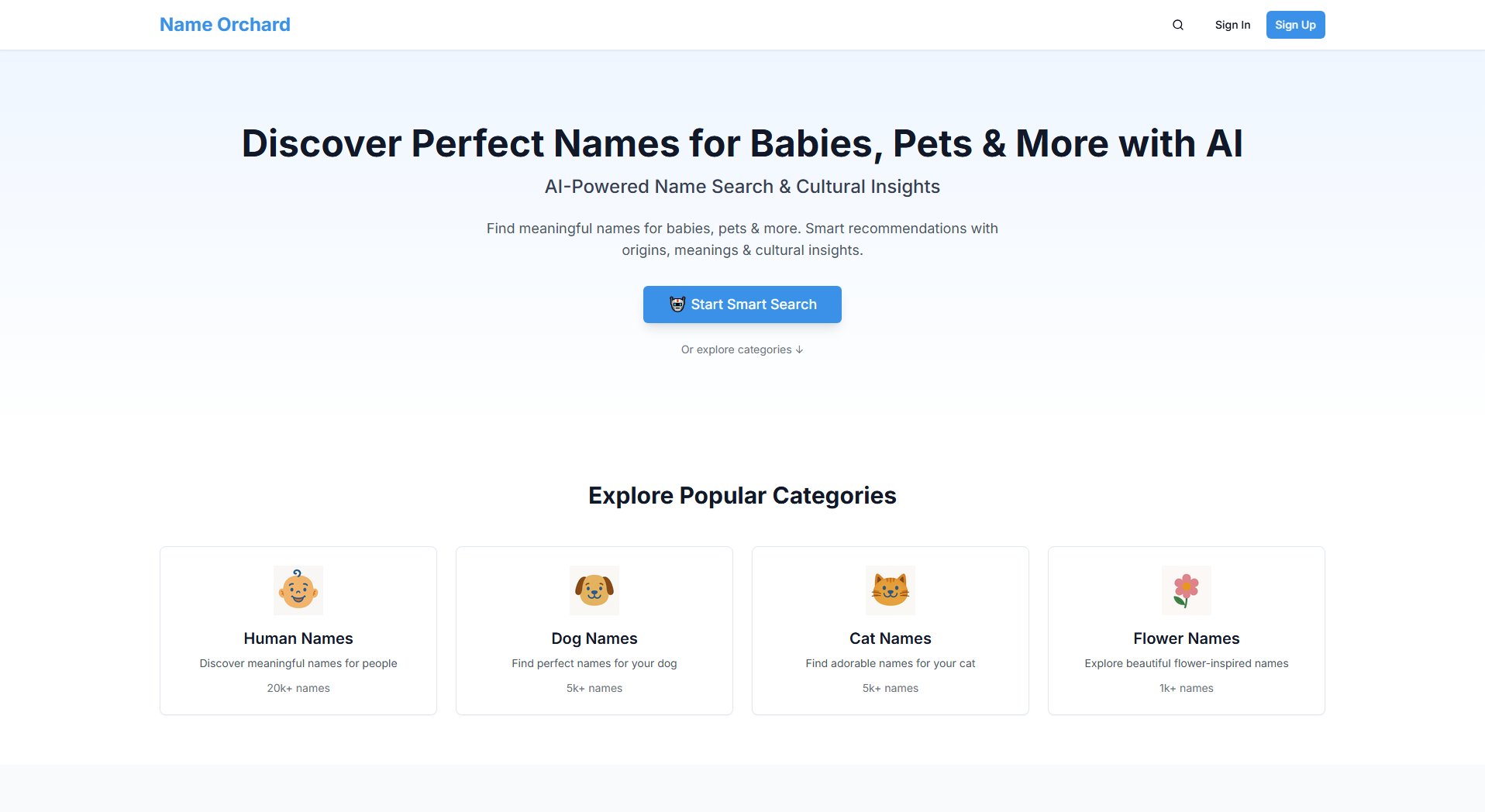Click the flower icon on Flower Names card
This screenshot has width=1485, height=812.
pyautogui.click(x=1186, y=590)
